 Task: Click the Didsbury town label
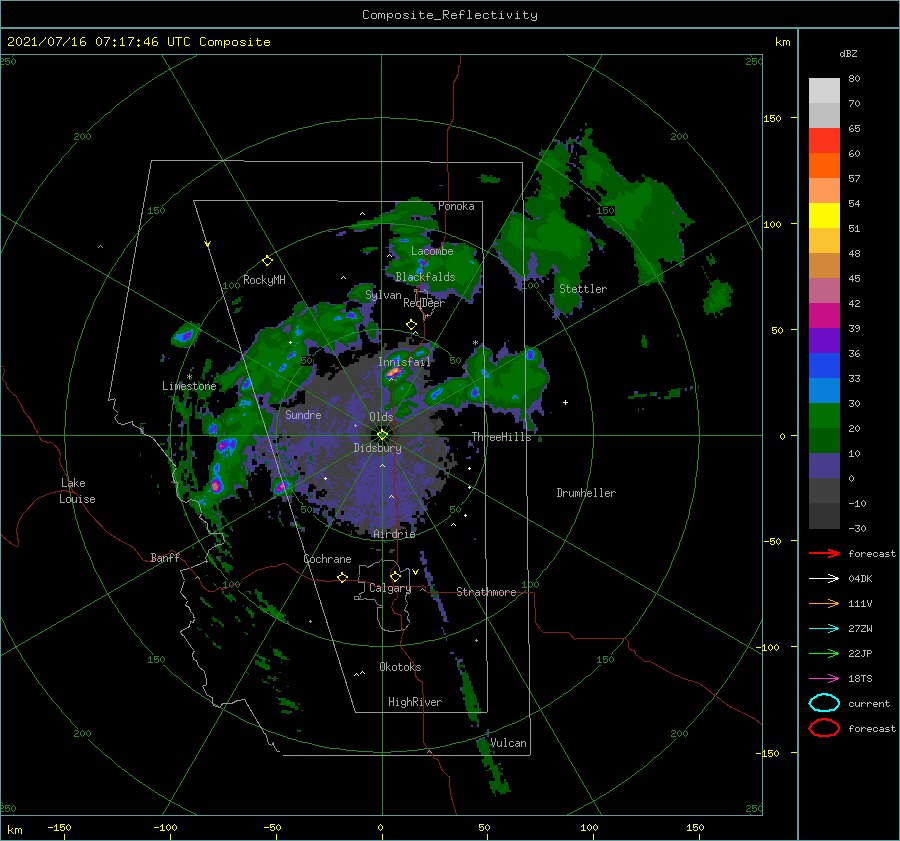point(377,448)
